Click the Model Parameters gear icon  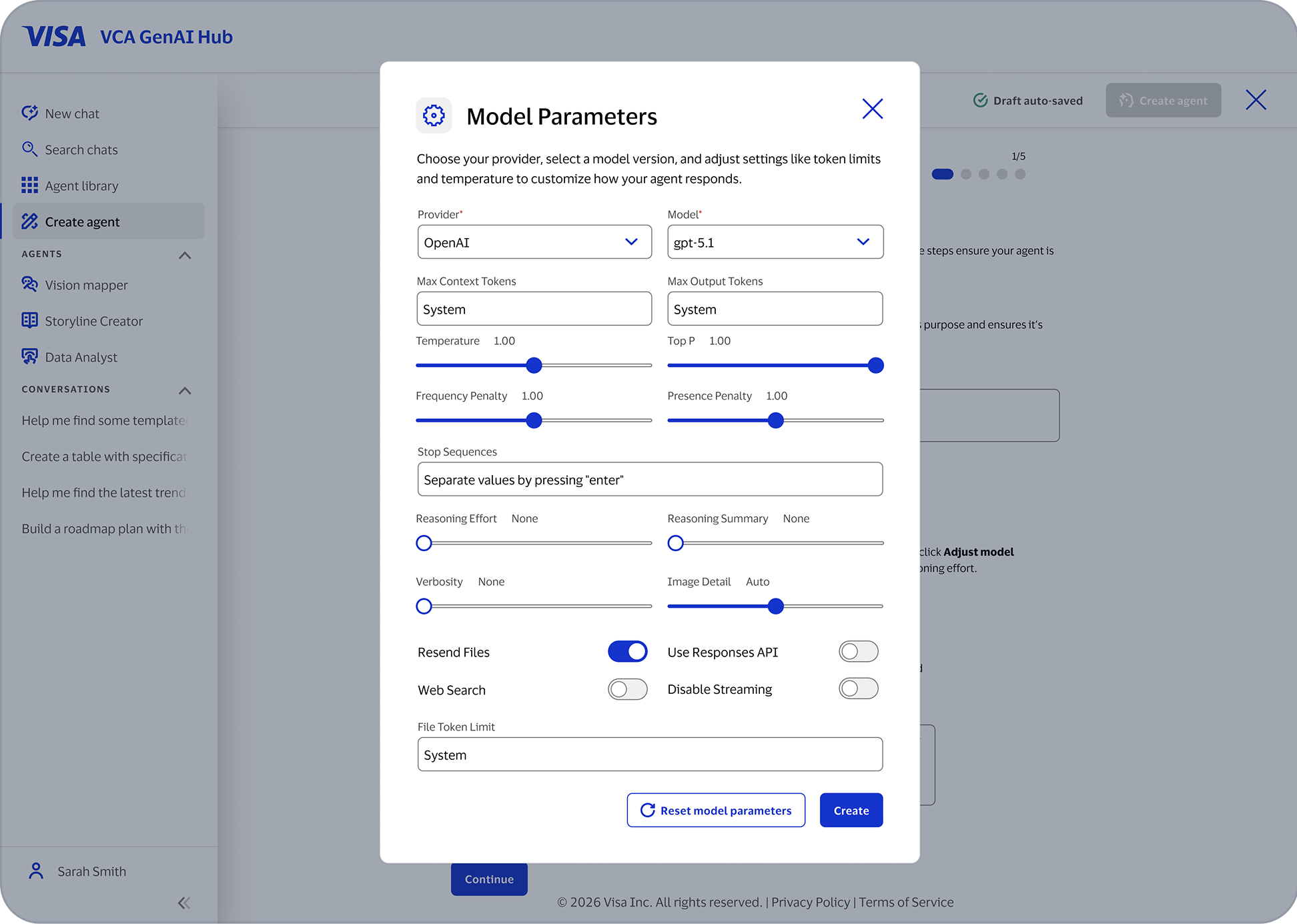point(434,116)
